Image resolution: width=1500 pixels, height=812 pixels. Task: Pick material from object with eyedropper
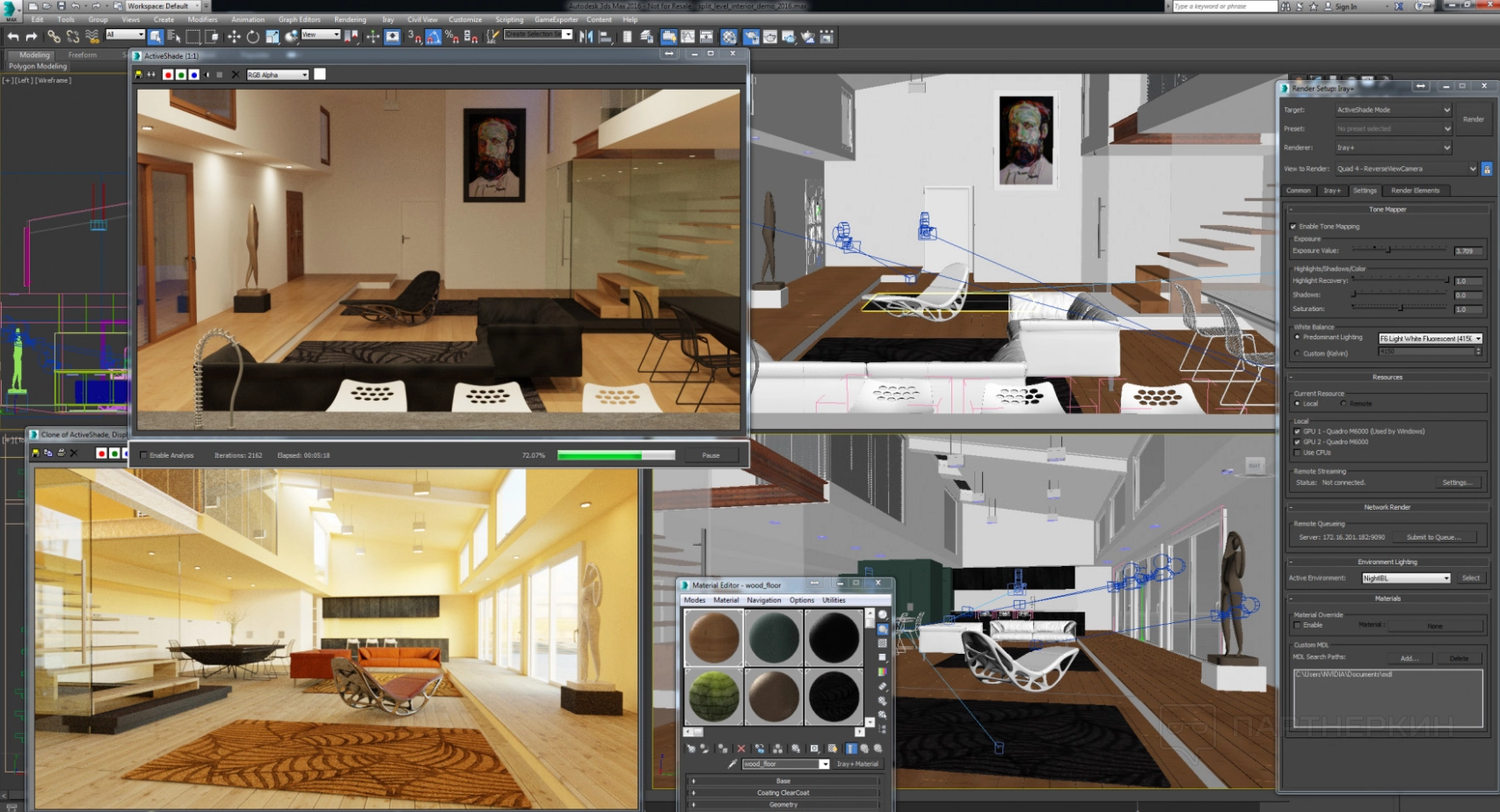(732, 765)
